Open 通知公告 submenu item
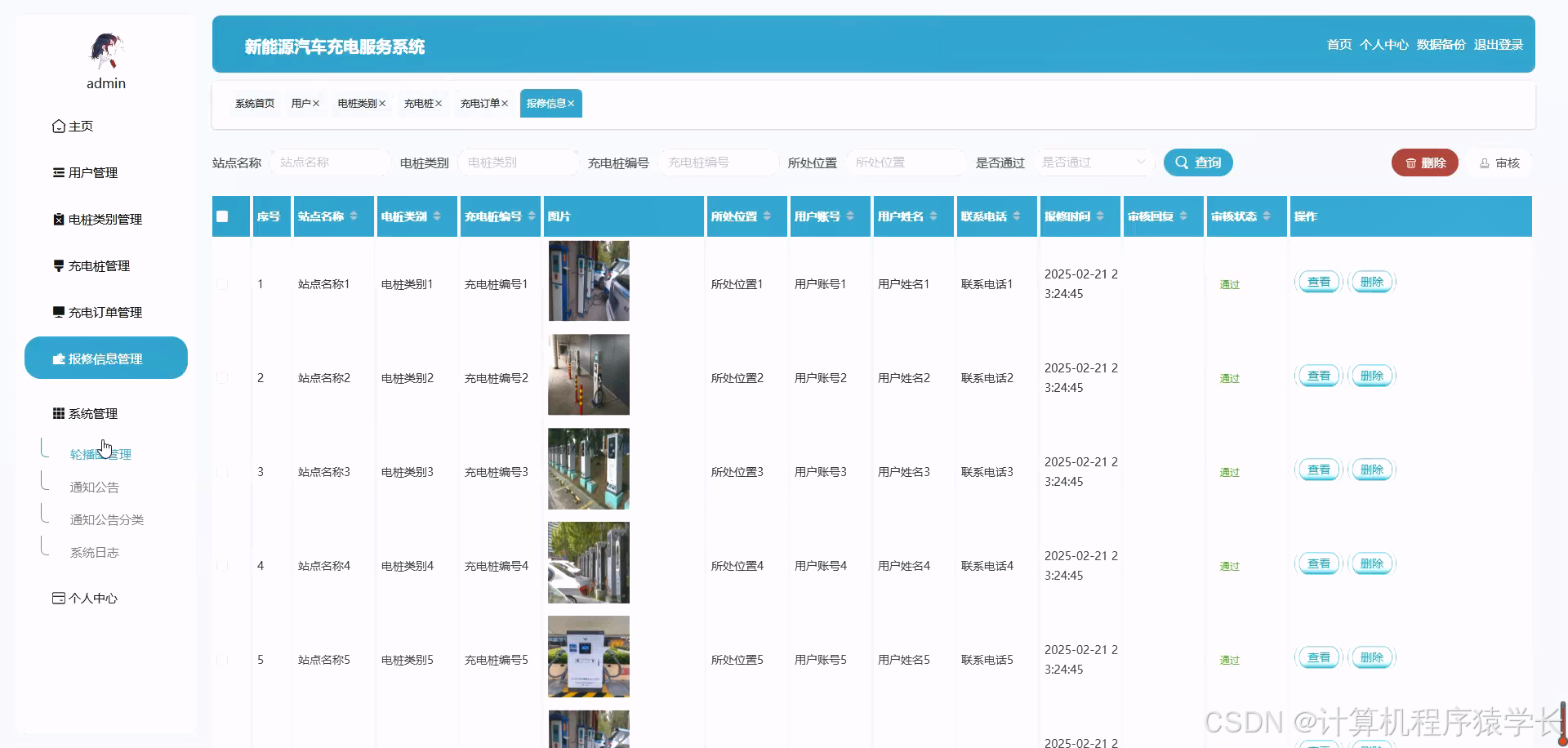Image resolution: width=1568 pixels, height=748 pixels. coord(95,487)
